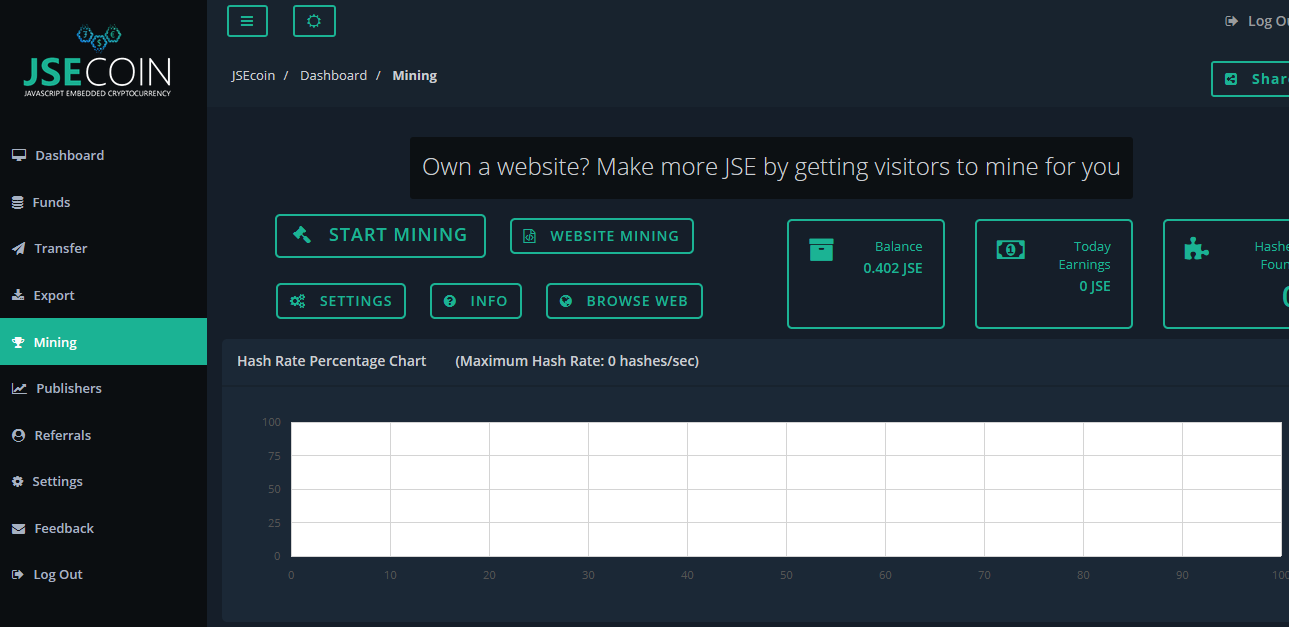Click the Mining breadcrumb text

coord(414,75)
